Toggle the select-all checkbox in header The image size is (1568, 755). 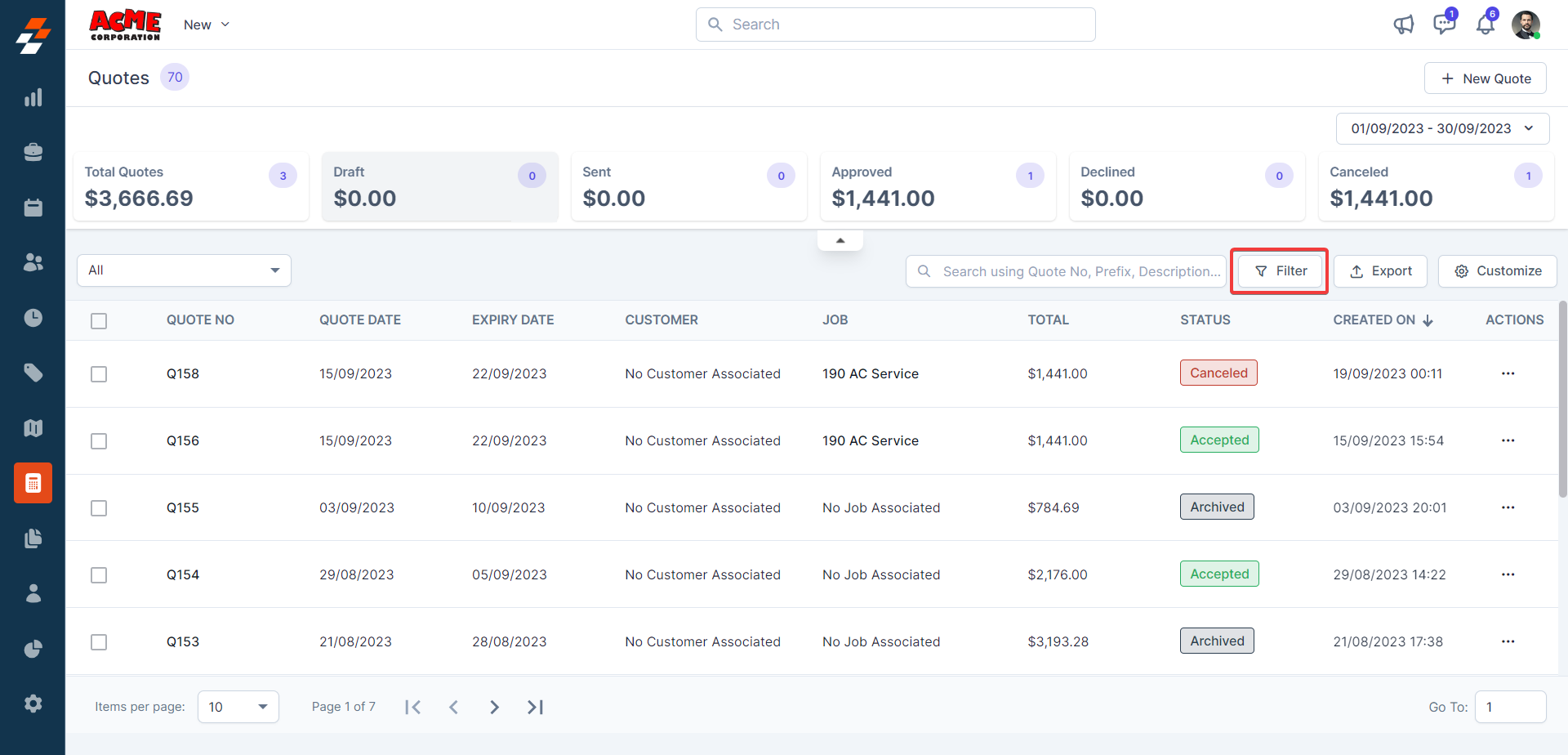(x=99, y=321)
